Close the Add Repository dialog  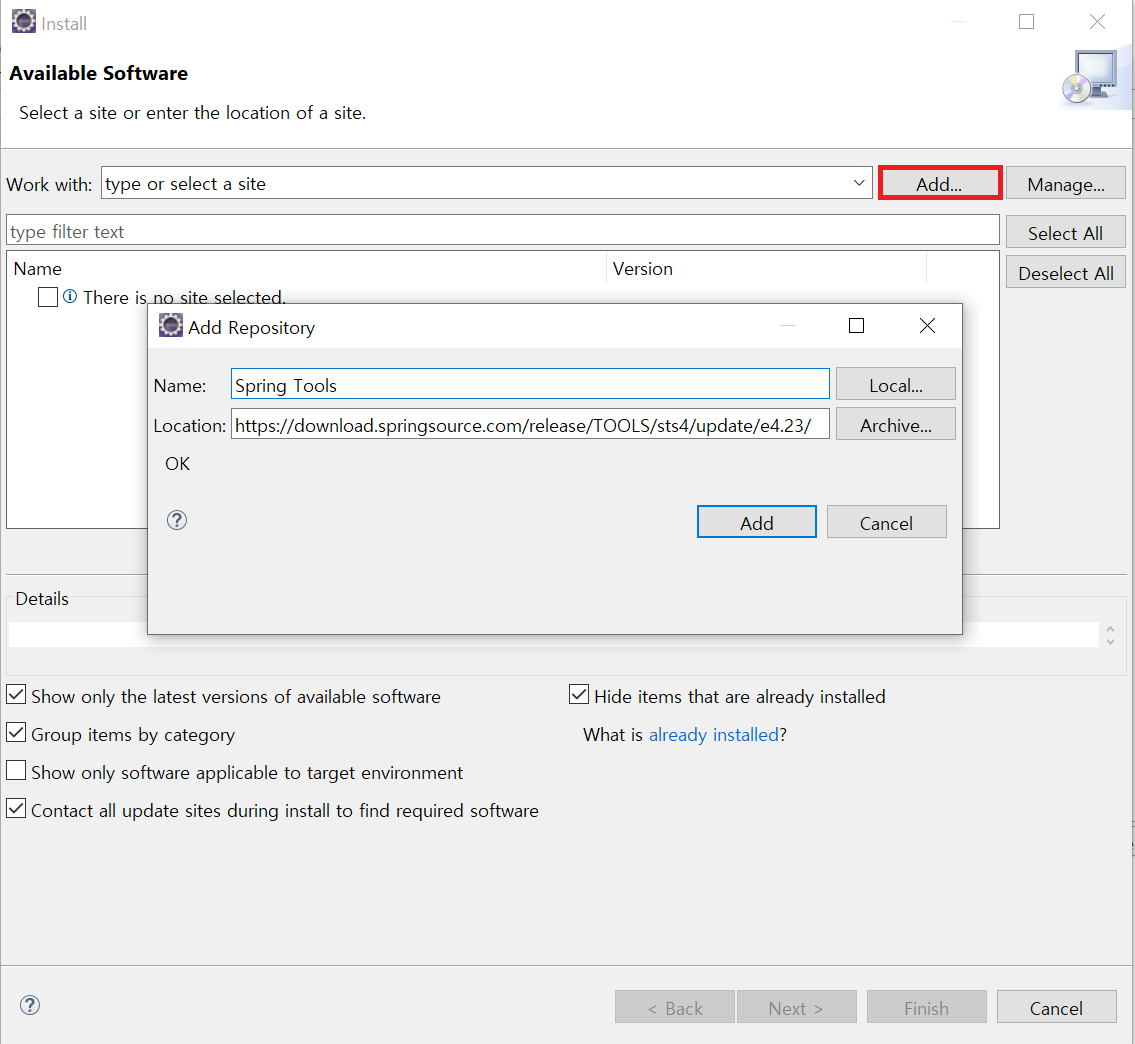pyautogui.click(x=927, y=326)
